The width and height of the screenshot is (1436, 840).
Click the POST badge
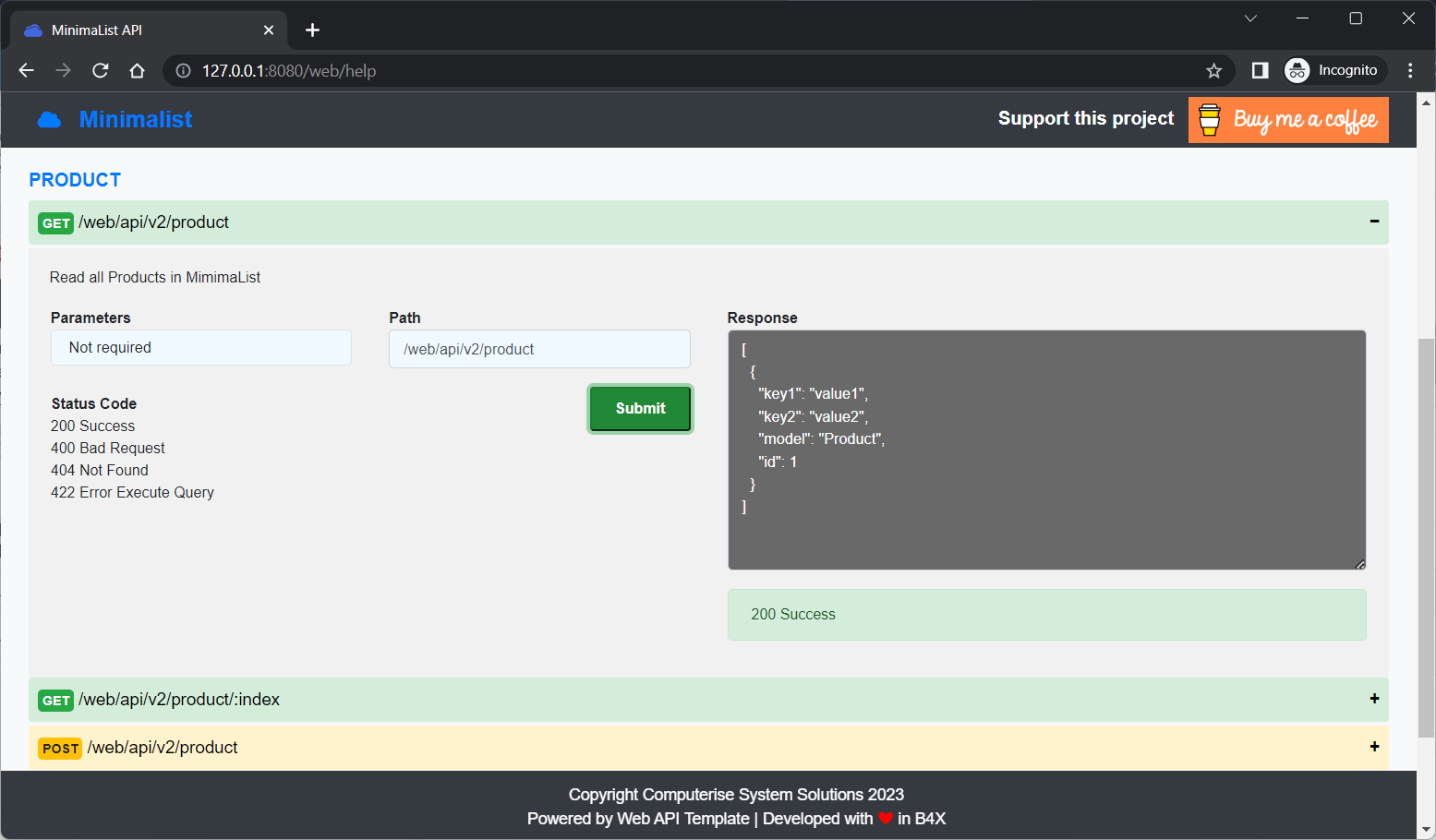point(60,749)
